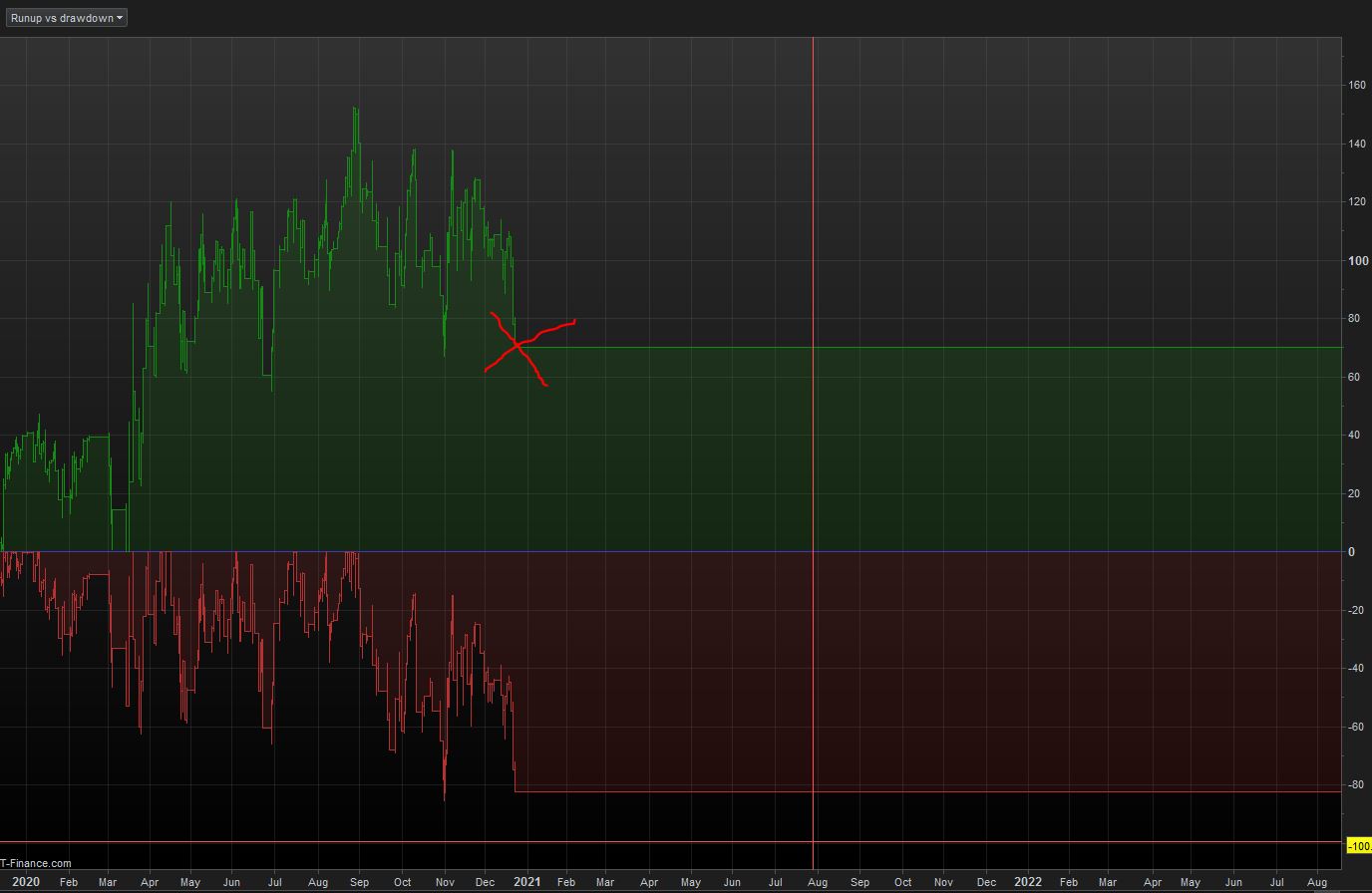Click the 2022 year label on time axis

coord(1028,882)
